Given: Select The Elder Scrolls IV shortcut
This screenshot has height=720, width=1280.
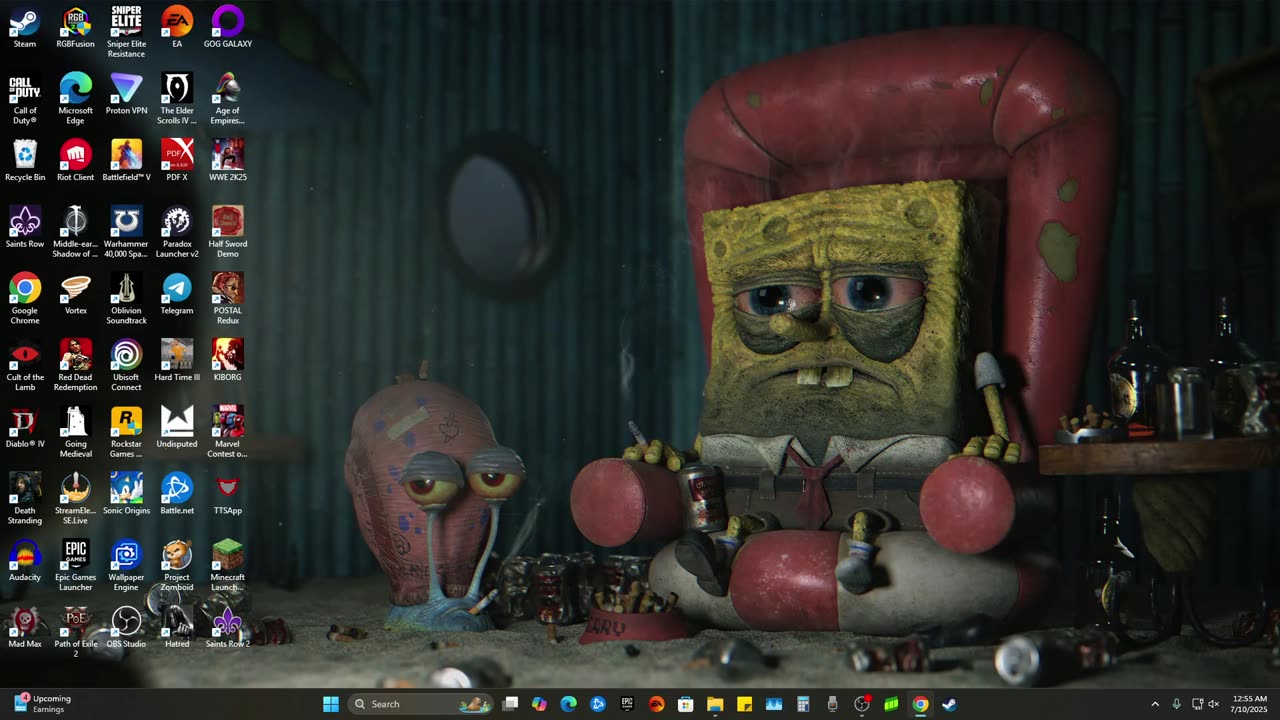Looking at the screenshot, I should [x=177, y=99].
